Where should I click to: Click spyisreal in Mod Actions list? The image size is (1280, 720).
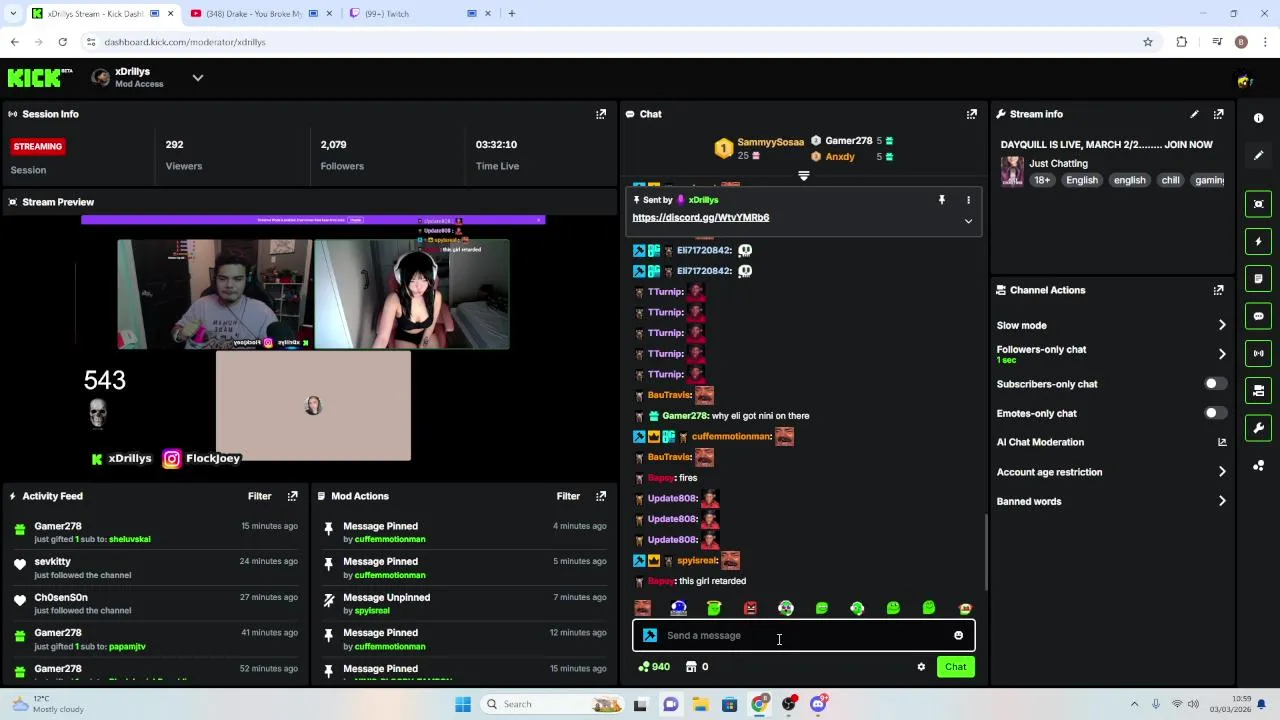(372, 611)
